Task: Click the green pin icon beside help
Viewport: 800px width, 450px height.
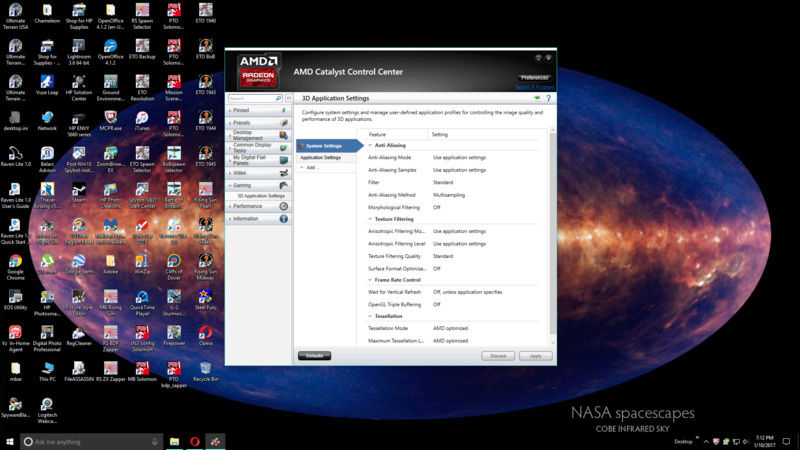Action: (x=537, y=98)
